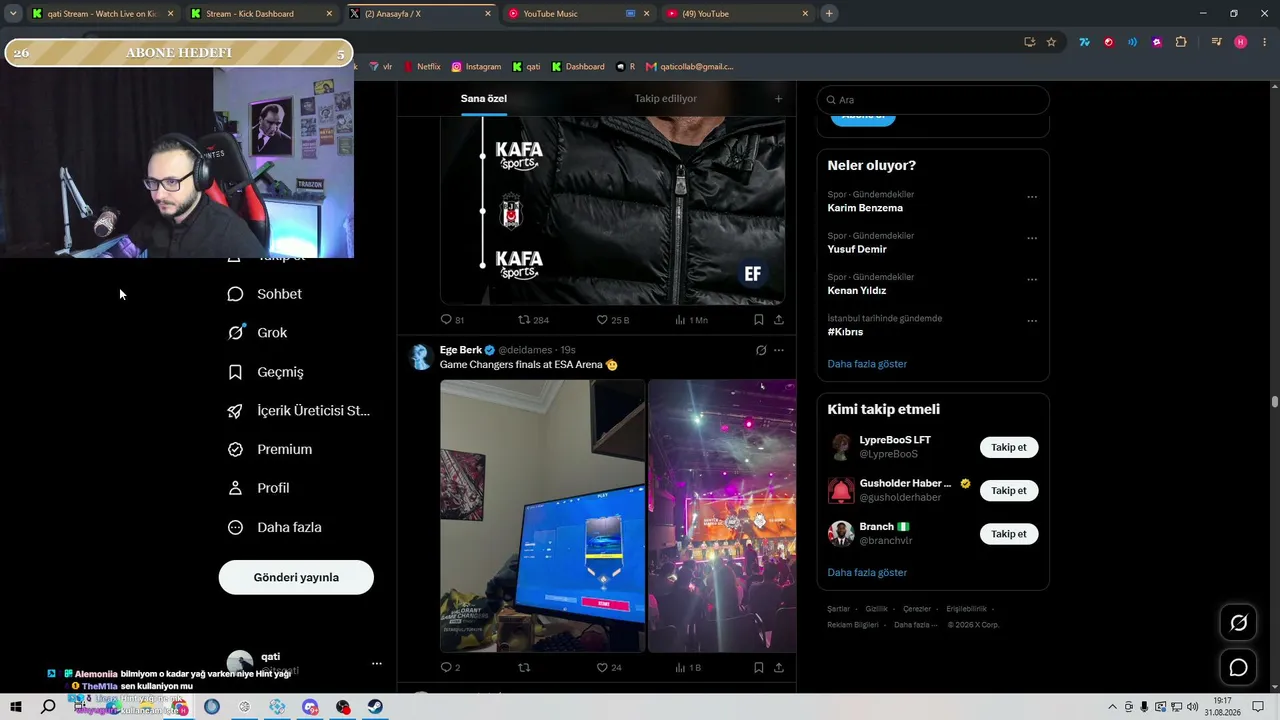Open the browser extensions puzzle icon
The width and height of the screenshot is (1280, 720).
tap(1181, 42)
